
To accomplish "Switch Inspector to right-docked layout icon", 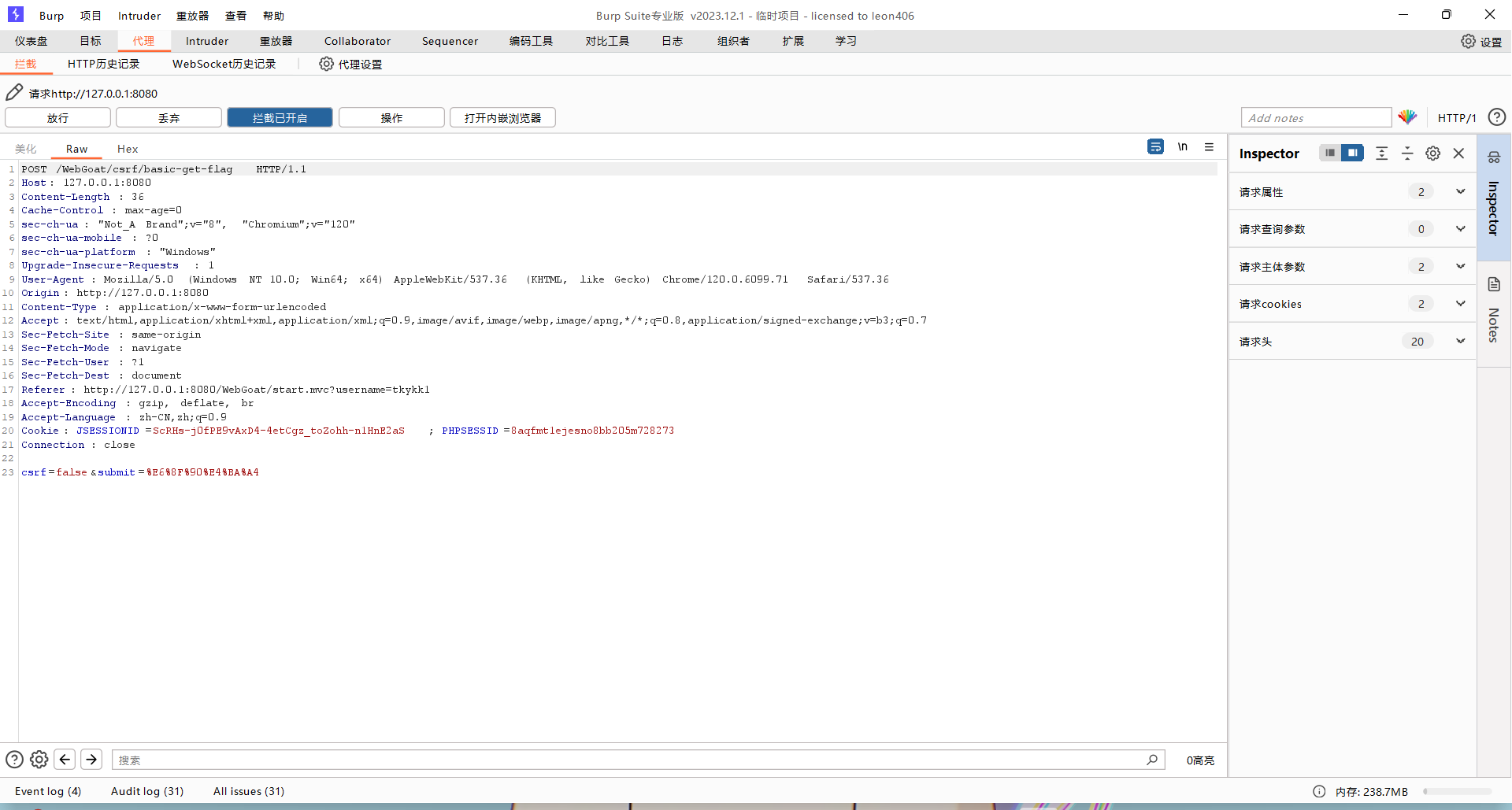I will click(1352, 153).
